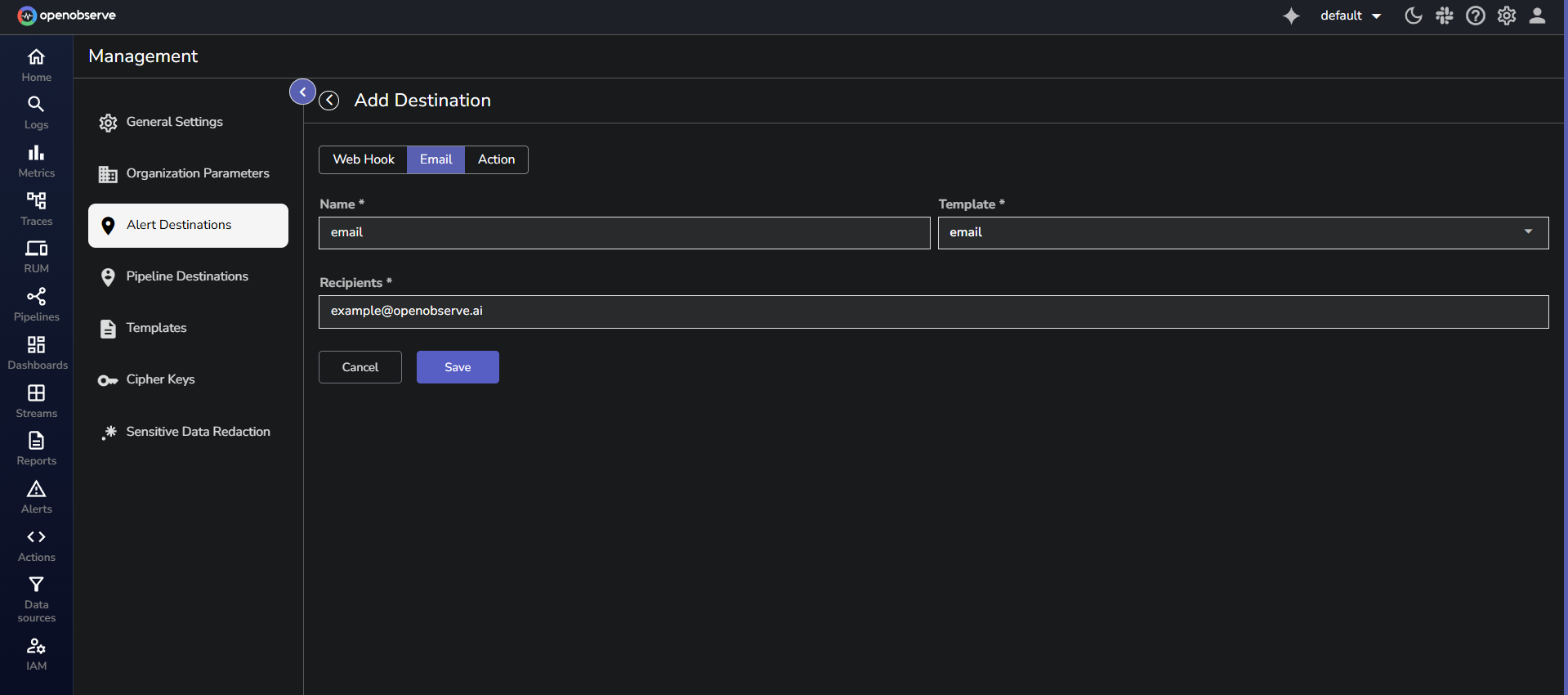Open Slack community icon
1568x695 pixels.
[x=1444, y=16]
